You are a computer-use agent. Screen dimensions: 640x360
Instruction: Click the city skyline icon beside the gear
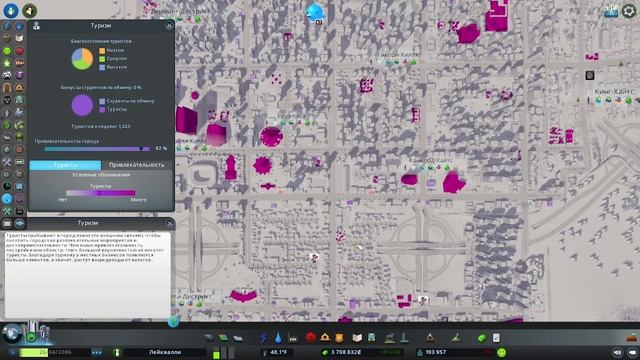pyautogui.click(x=611, y=11)
